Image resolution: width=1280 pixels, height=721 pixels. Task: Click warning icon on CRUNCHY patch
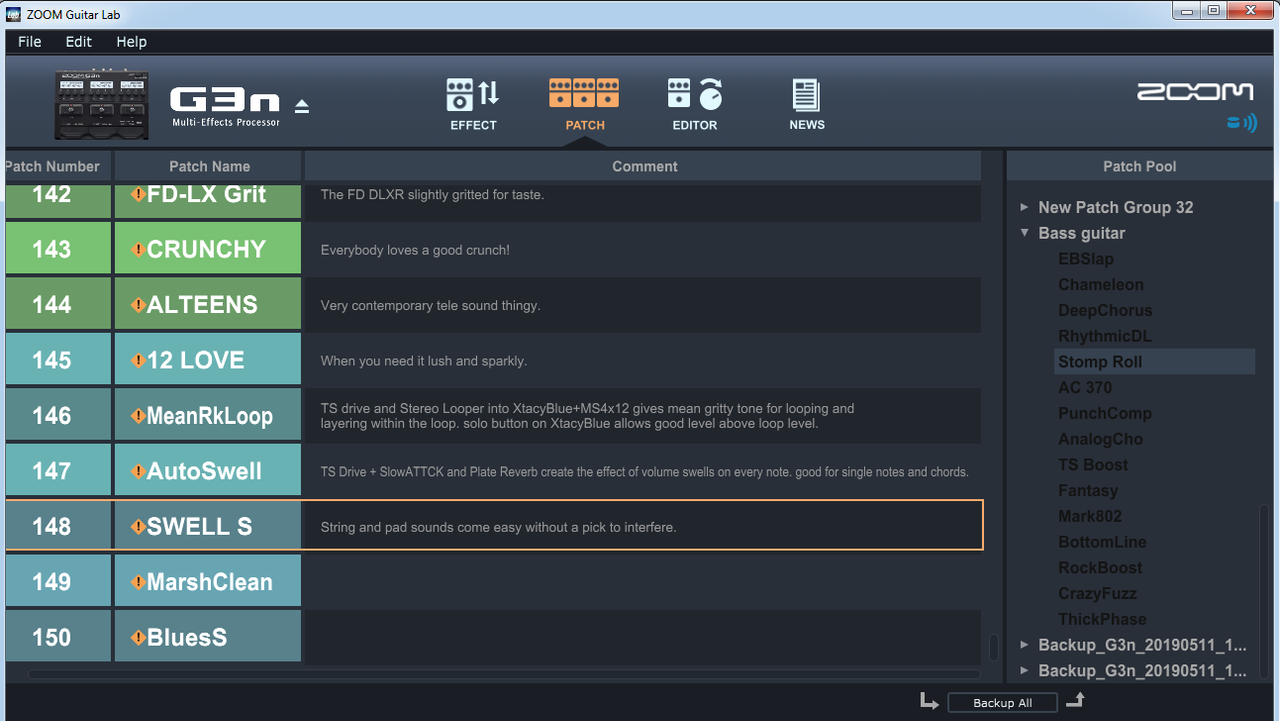tap(138, 249)
